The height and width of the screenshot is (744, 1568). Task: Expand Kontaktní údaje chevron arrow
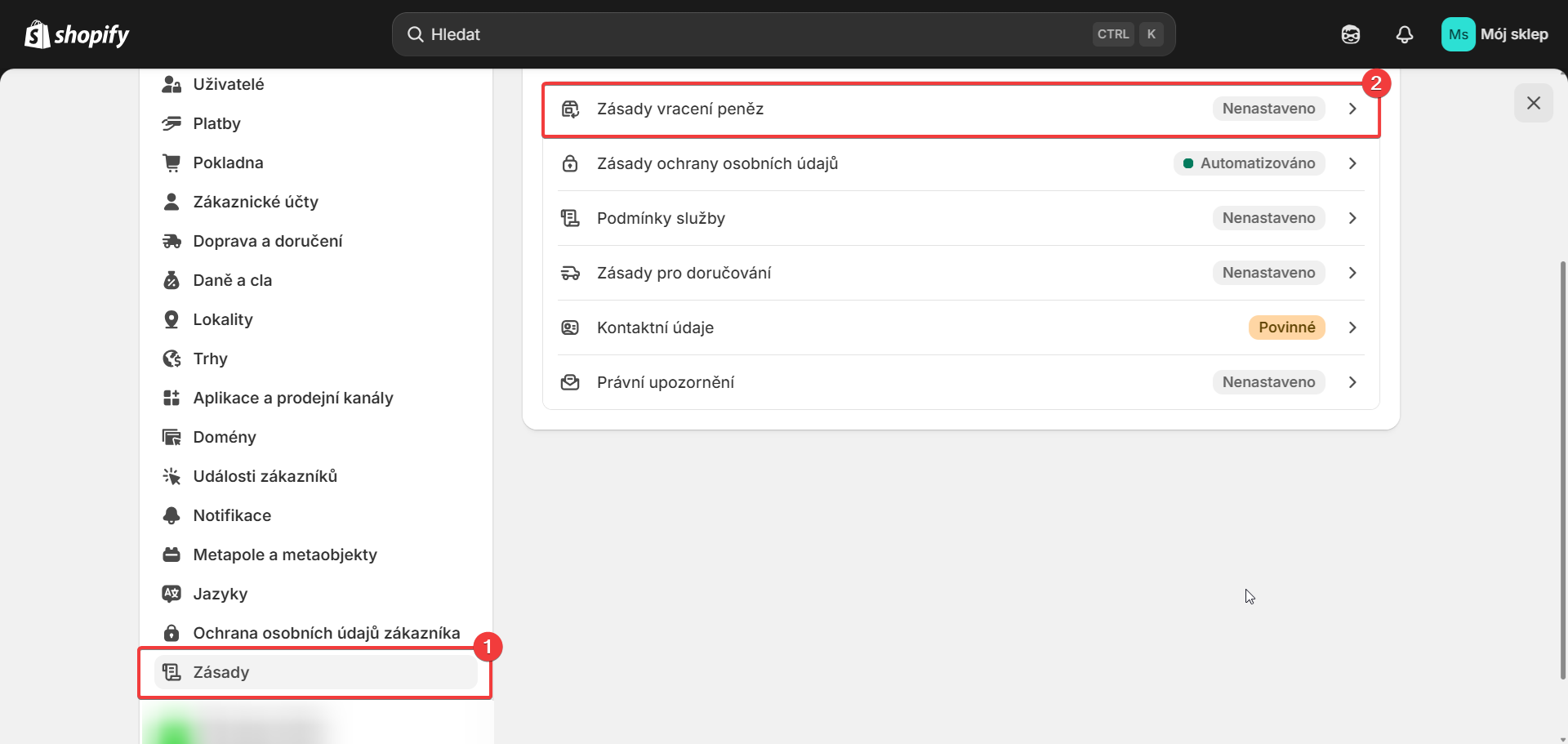pyautogui.click(x=1352, y=327)
